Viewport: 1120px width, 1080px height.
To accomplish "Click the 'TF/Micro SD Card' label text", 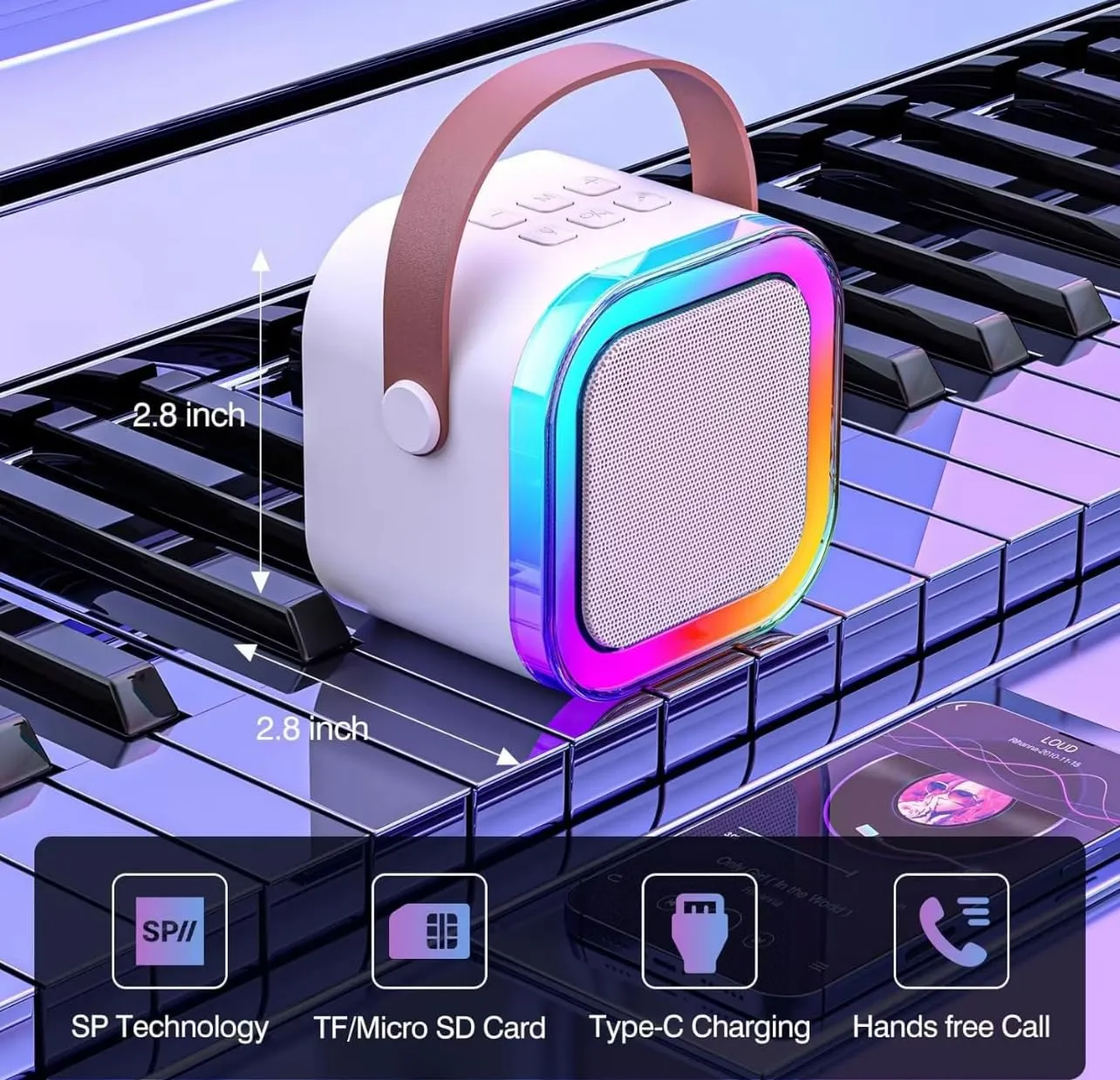I will click(429, 1028).
